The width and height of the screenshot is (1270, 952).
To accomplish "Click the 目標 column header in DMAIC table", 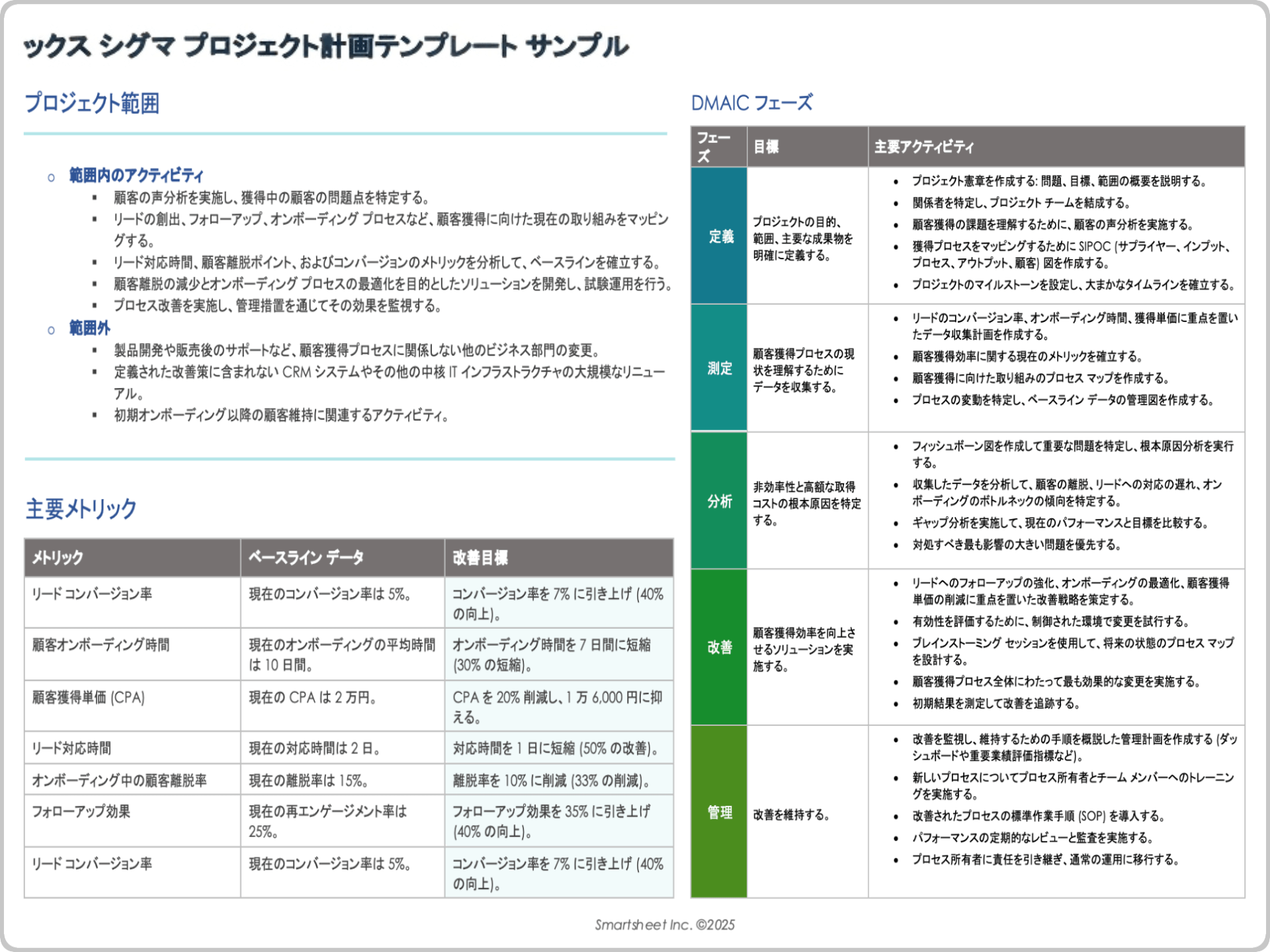I will (808, 147).
